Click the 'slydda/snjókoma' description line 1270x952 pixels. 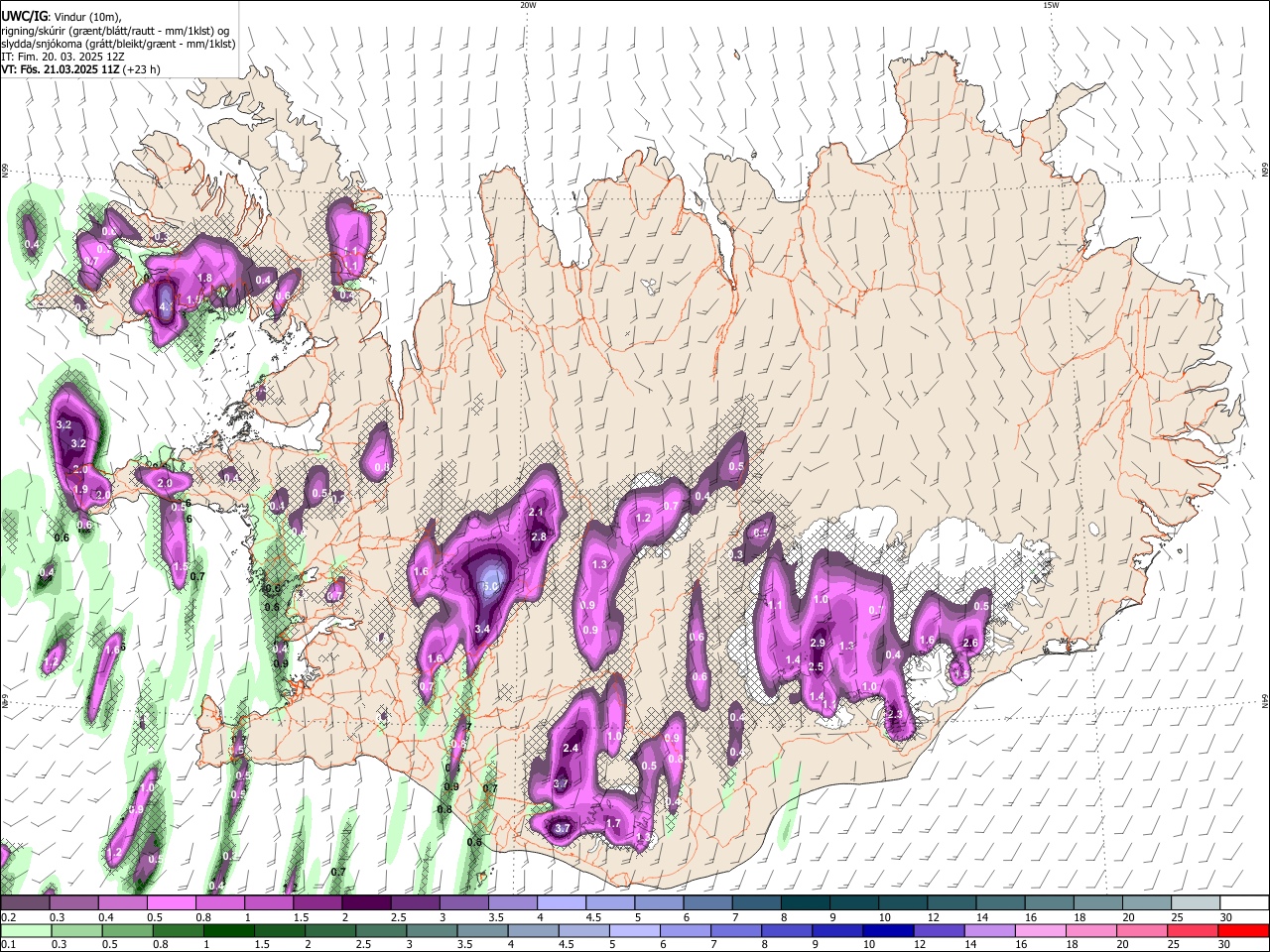pyautogui.click(x=118, y=44)
